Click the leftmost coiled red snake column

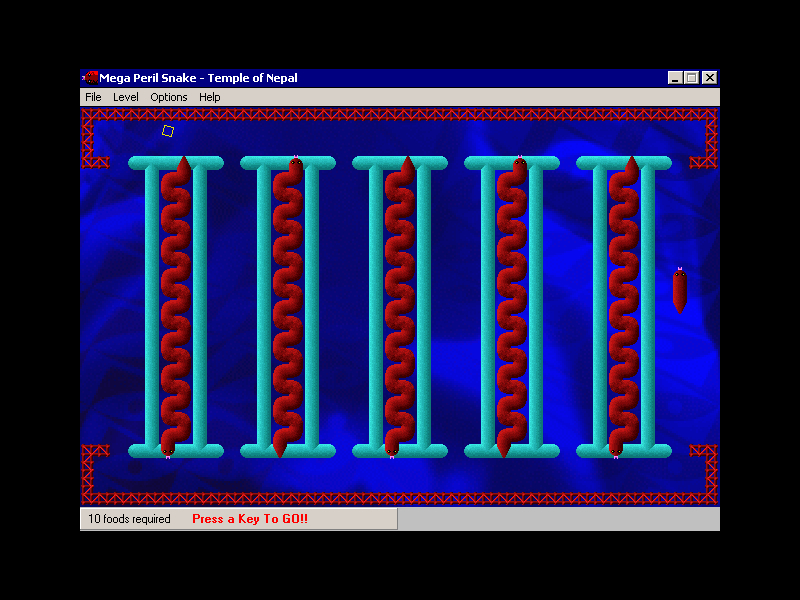pyautogui.click(x=176, y=306)
